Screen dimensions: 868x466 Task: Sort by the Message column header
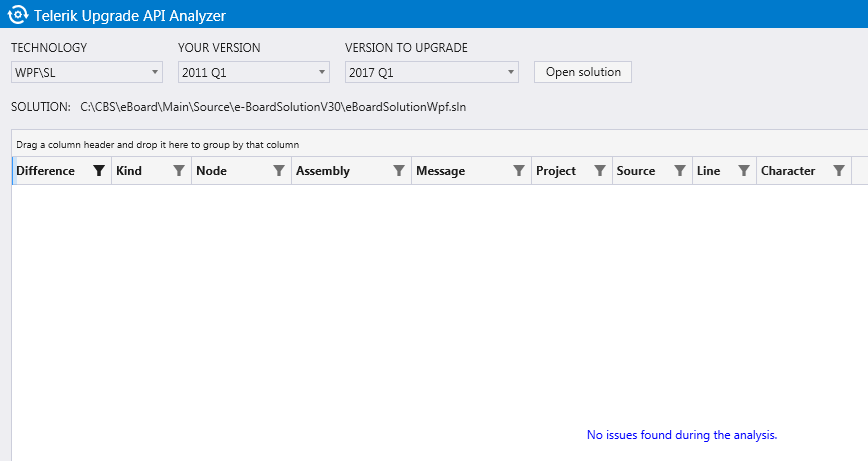[440, 171]
